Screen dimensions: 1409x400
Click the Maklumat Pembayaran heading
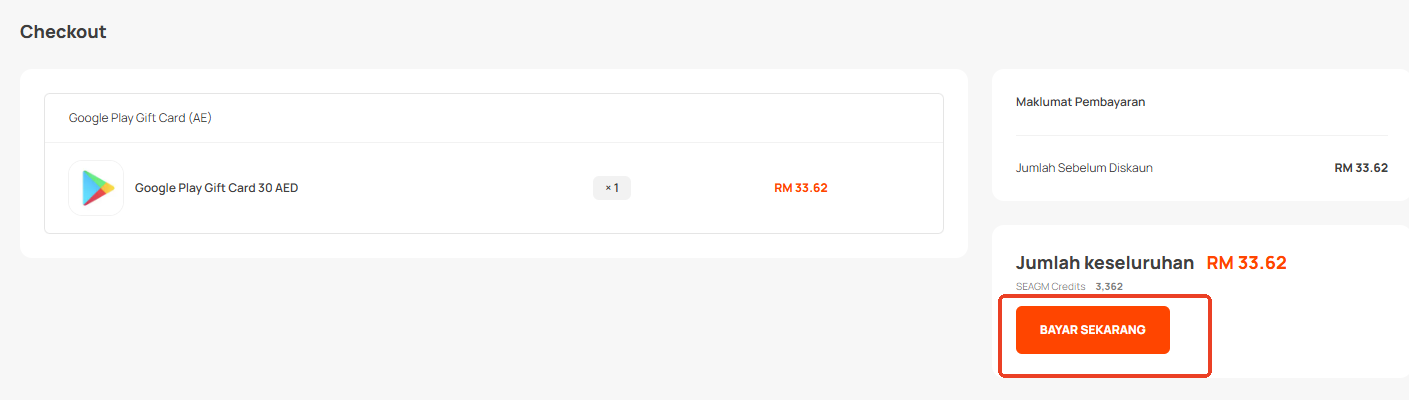(1080, 102)
